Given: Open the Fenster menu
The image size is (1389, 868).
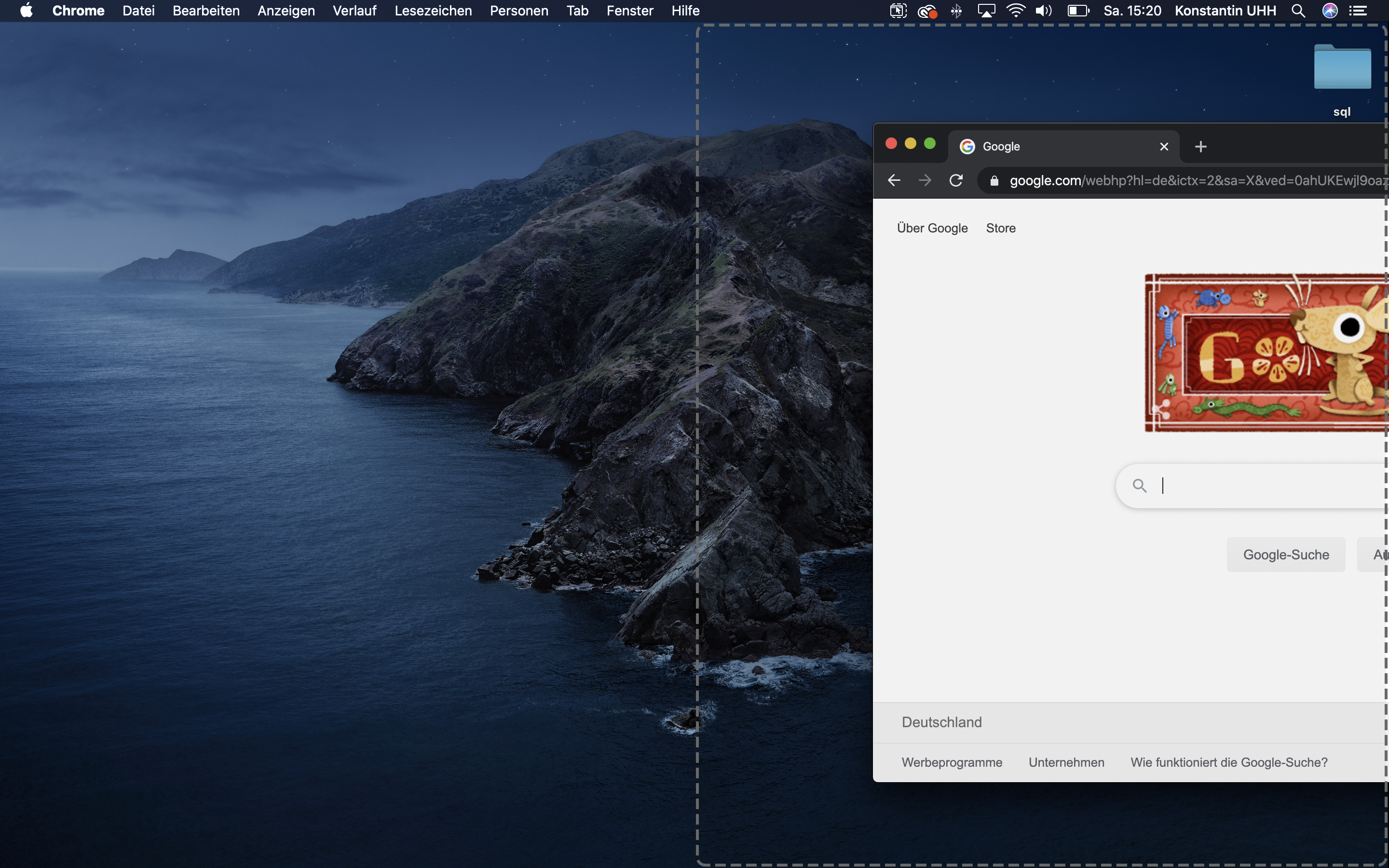Looking at the screenshot, I should (630, 10).
